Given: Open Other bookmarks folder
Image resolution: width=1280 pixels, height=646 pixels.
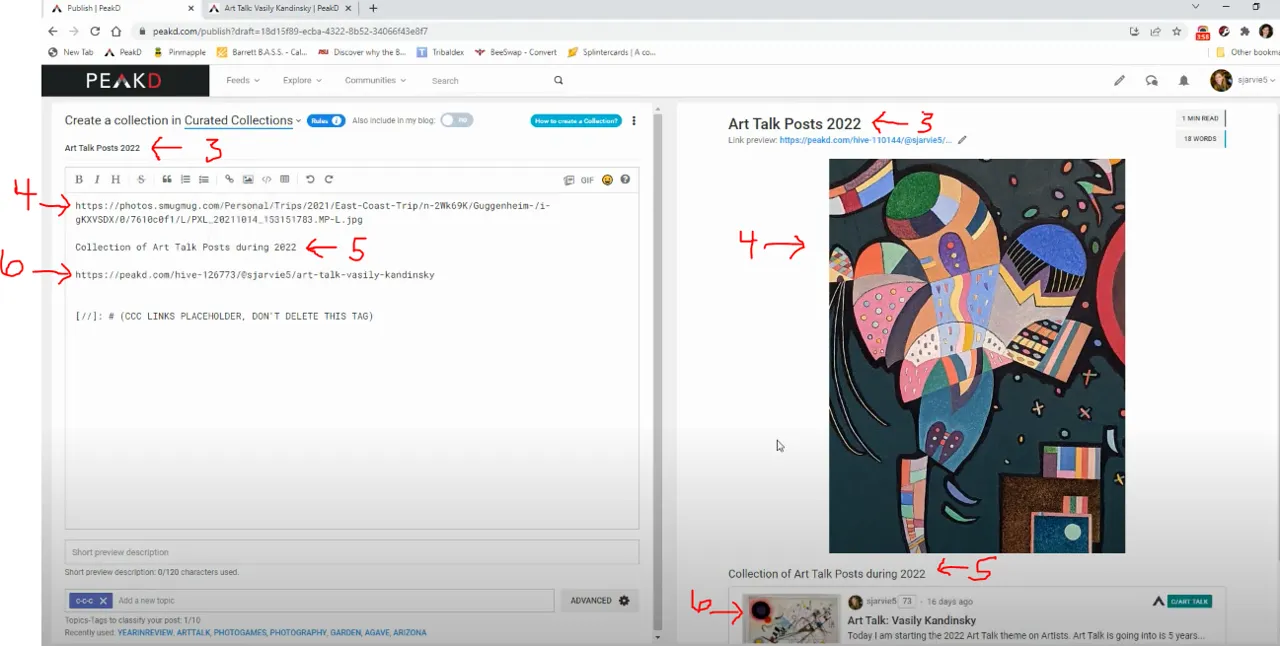Looking at the screenshot, I should [1247, 52].
